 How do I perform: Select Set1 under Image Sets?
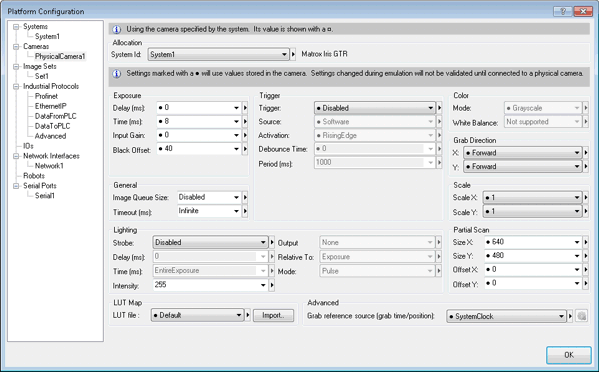(42, 76)
